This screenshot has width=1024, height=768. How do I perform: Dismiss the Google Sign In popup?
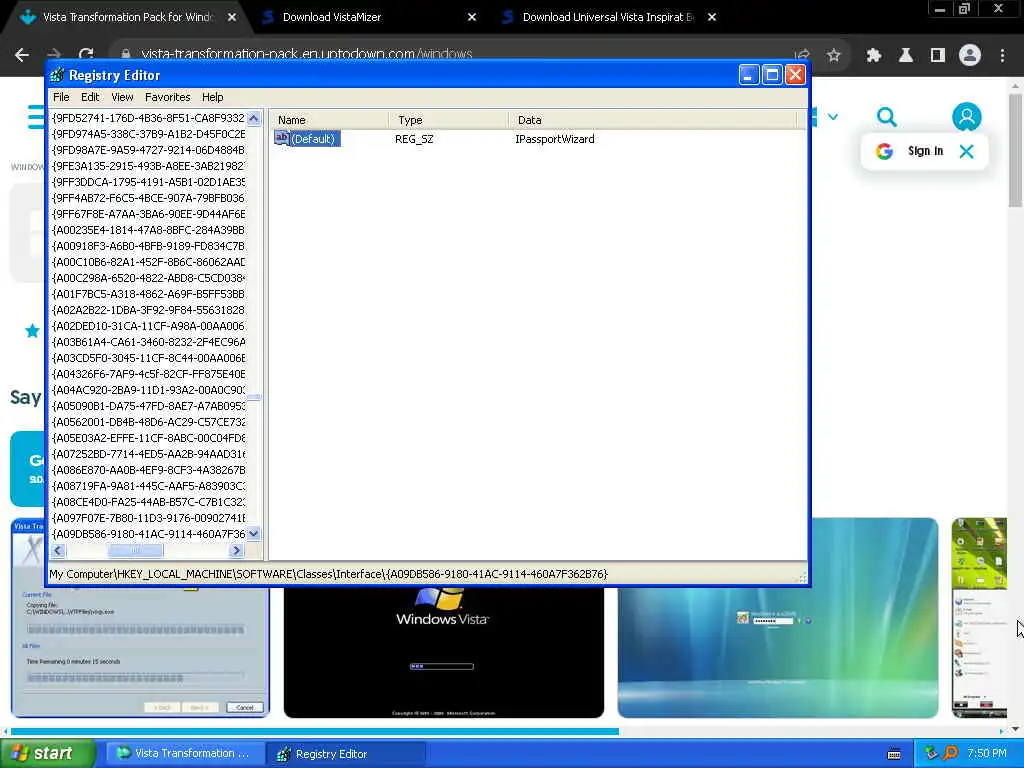pos(967,151)
